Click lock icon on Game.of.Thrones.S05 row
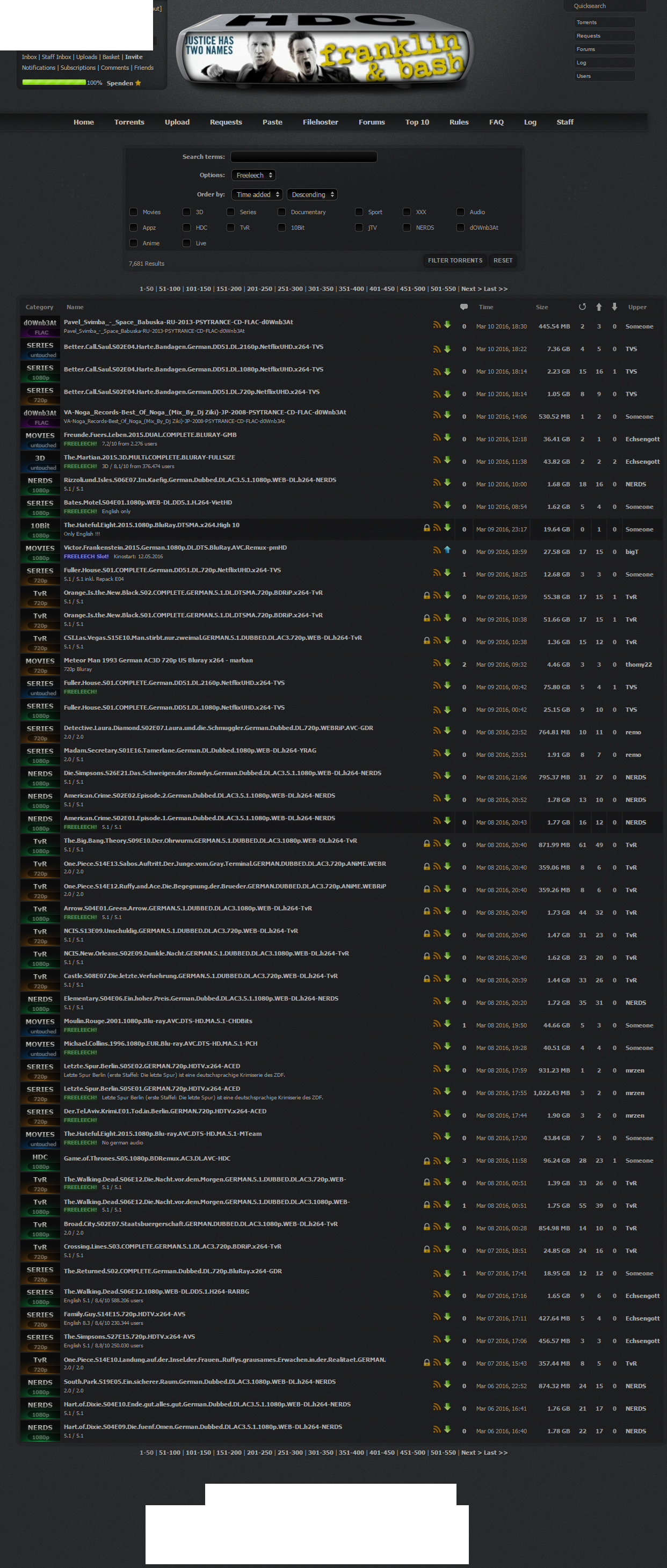Screen dimensions: 667x1568 click(x=427, y=1161)
